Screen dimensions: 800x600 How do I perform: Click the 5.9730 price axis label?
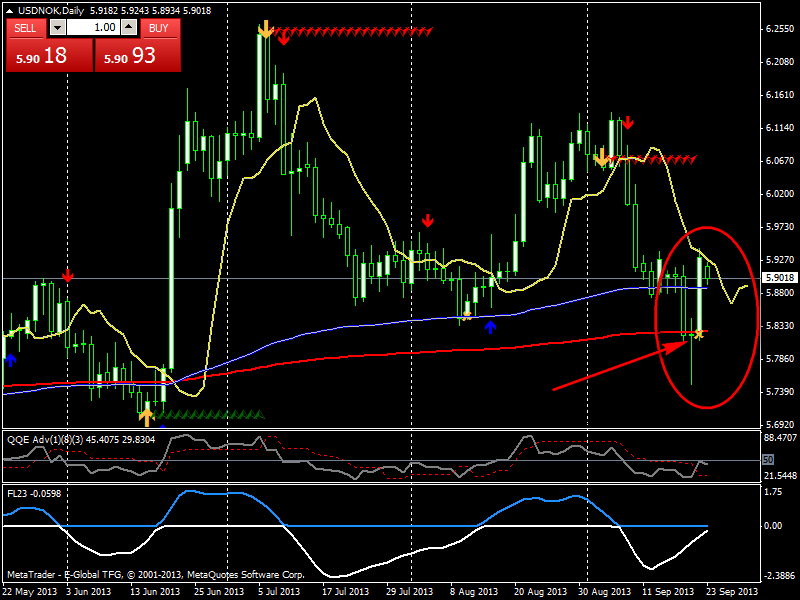(x=780, y=227)
